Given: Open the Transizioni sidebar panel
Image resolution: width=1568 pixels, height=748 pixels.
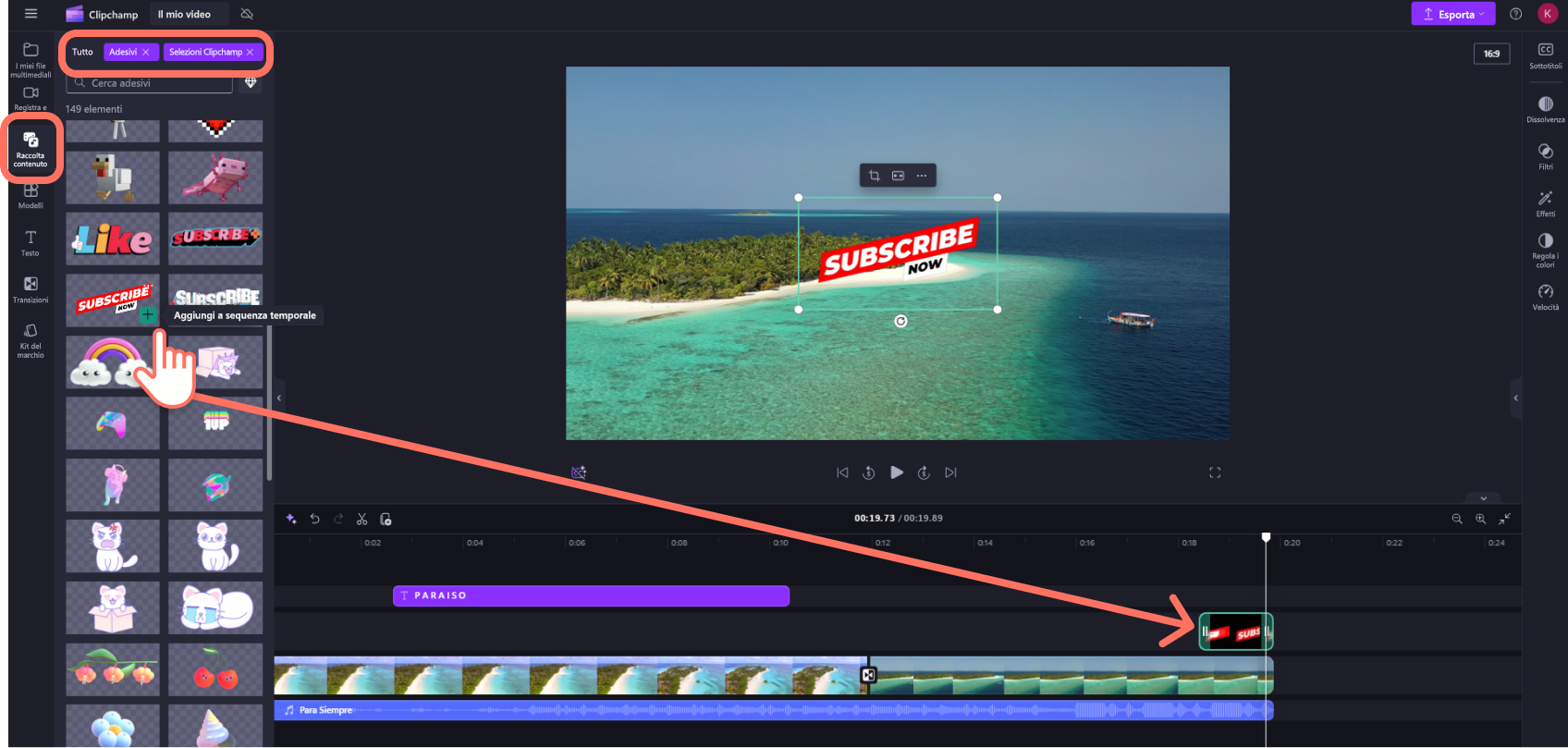Looking at the screenshot, I should click(x=31, y=290).
